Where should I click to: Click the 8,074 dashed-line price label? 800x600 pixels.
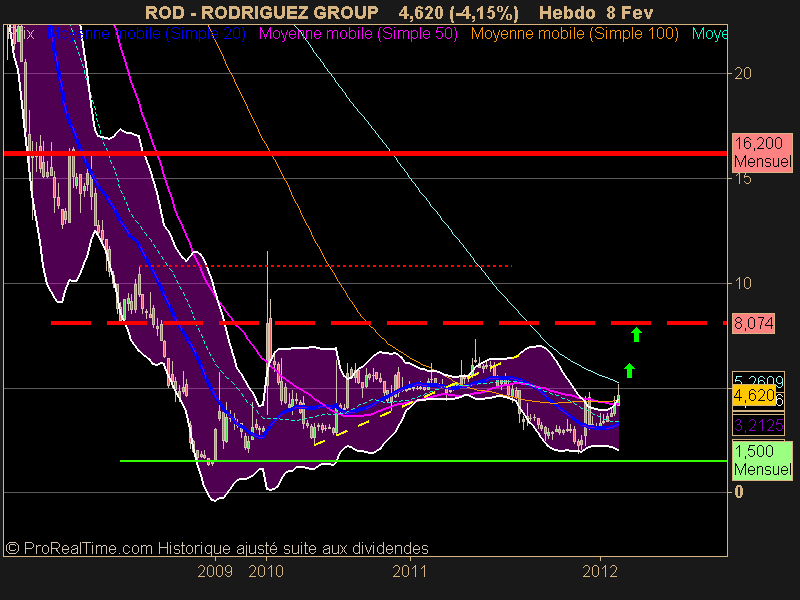coord(754,323)
